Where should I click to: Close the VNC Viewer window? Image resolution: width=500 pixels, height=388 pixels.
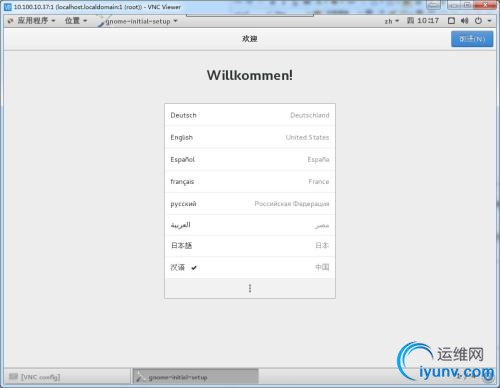pos(485,5)
